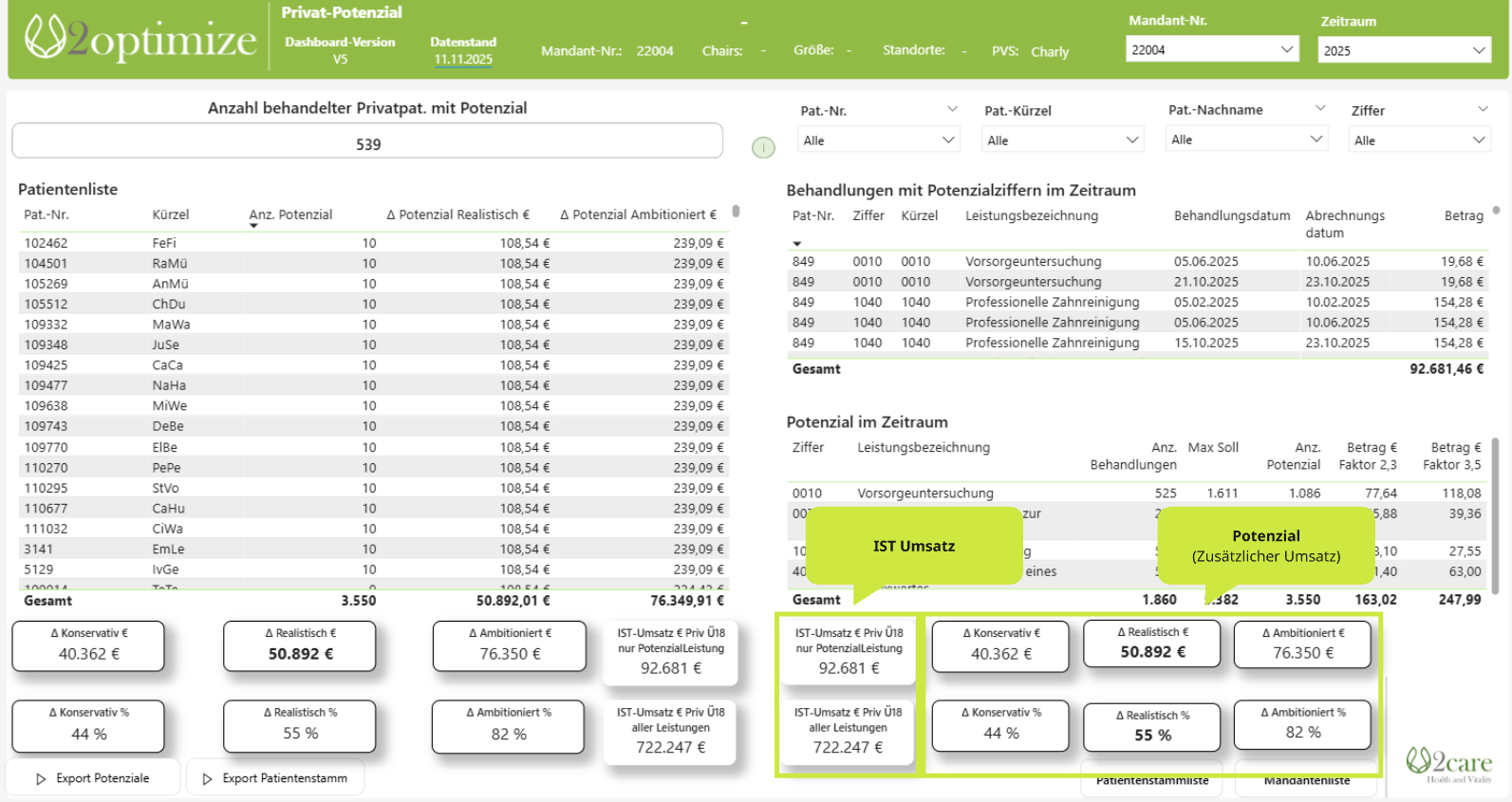This screenshot has height=802, width=1512.
Task: Click sort arrow under Anz. Potenzial
Action: (253, 226)
